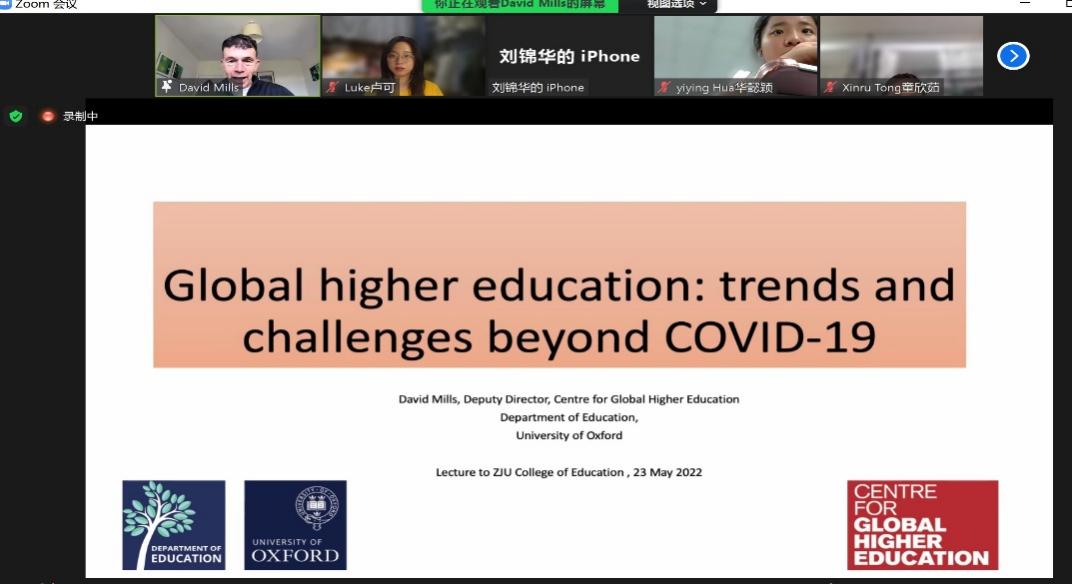The width and height of the screenshot is (1072, 584).
Task: Select the 刘锦华的 iPhone participant tile
Action: (569, 56)
